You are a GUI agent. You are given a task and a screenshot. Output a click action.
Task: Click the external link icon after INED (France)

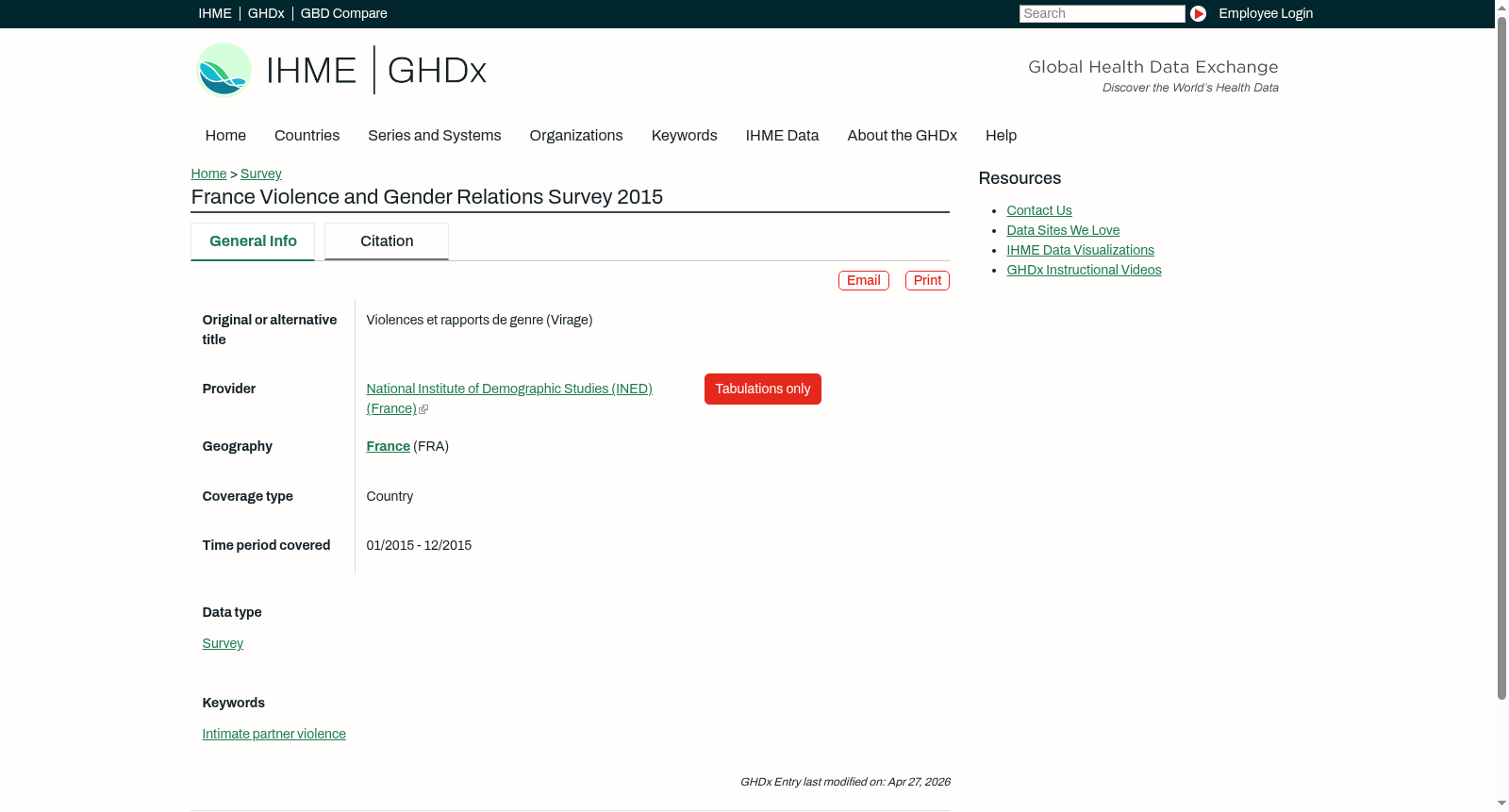(x=423, y=409)
